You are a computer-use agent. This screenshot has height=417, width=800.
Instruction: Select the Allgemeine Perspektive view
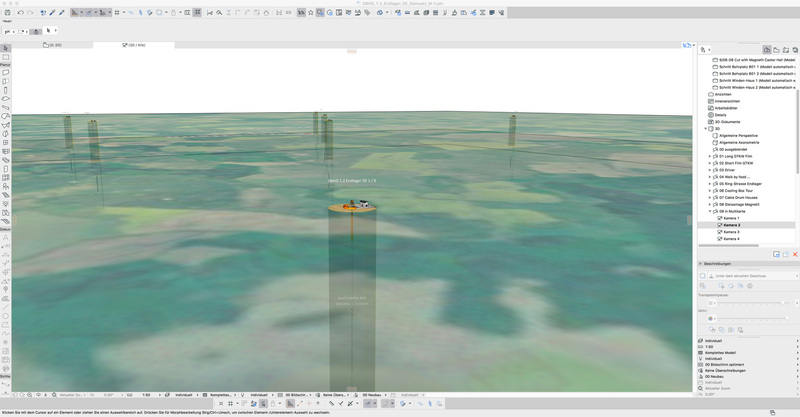pos(738,135)
